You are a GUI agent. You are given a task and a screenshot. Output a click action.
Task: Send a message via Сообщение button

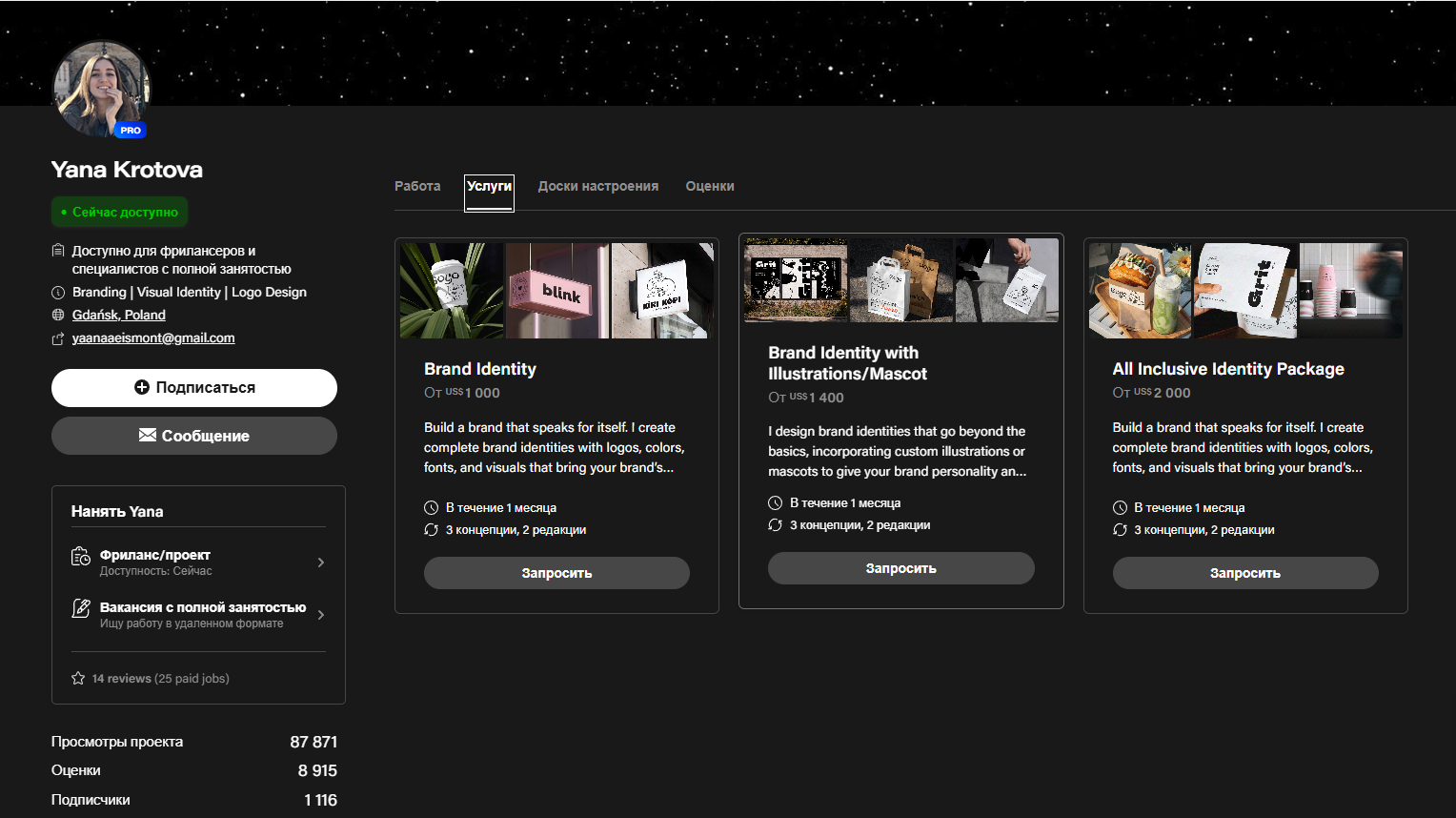(194, 436)
